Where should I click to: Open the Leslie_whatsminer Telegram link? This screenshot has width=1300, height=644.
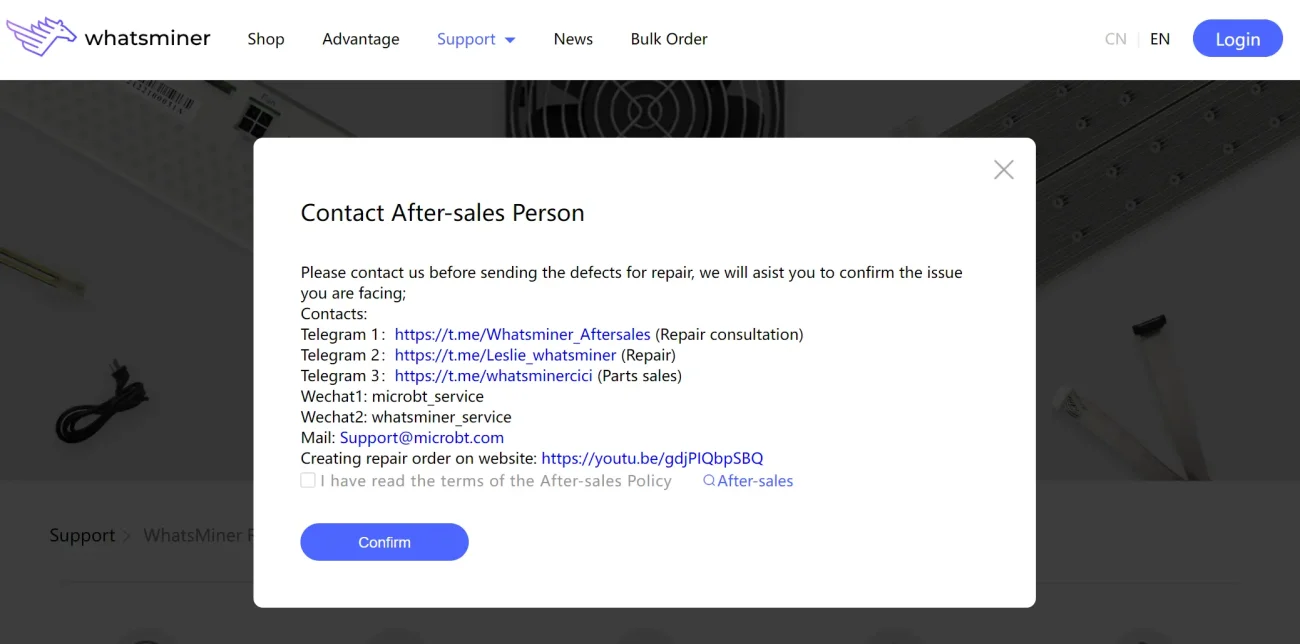[505, 355]
